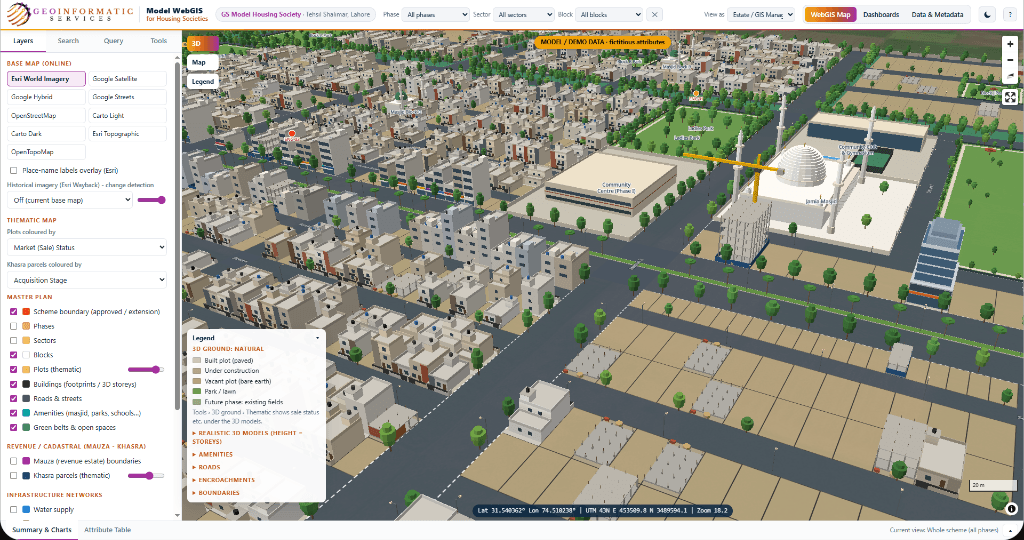This screenshot has width=1024, height=540.
Task: Select Google Satellite base map
Action: tap(127, 79)
